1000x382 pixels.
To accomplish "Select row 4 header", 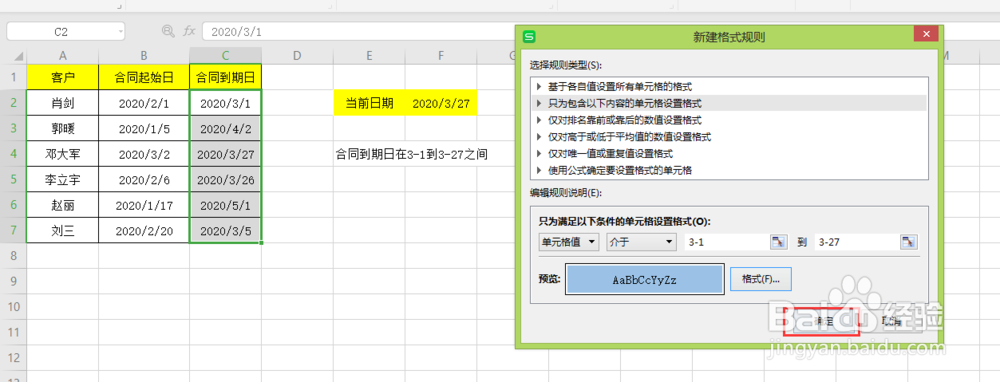I will (13, 154).
